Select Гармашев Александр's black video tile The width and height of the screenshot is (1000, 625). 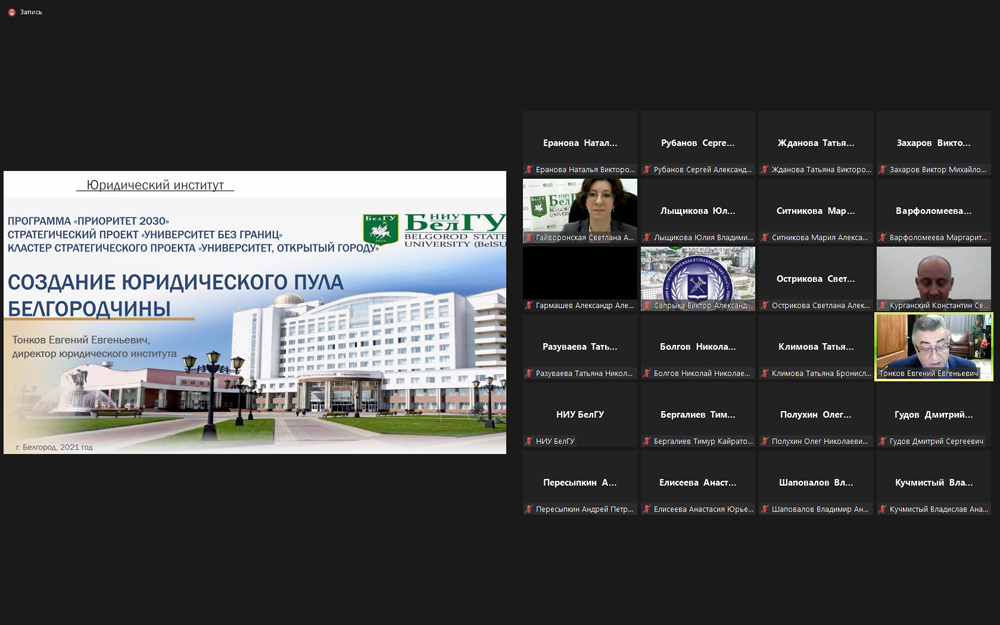[x=580, y=274]
